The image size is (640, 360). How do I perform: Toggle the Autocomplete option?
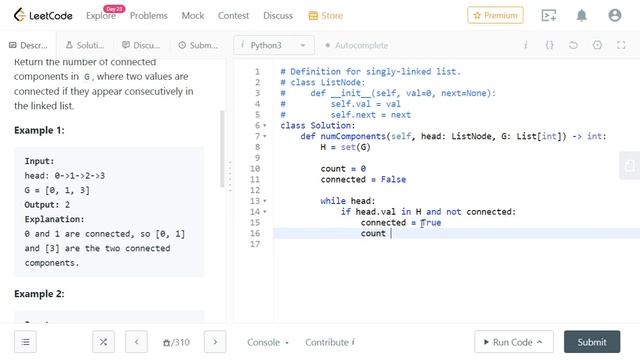pyautogui.click(x=356, y=45)
